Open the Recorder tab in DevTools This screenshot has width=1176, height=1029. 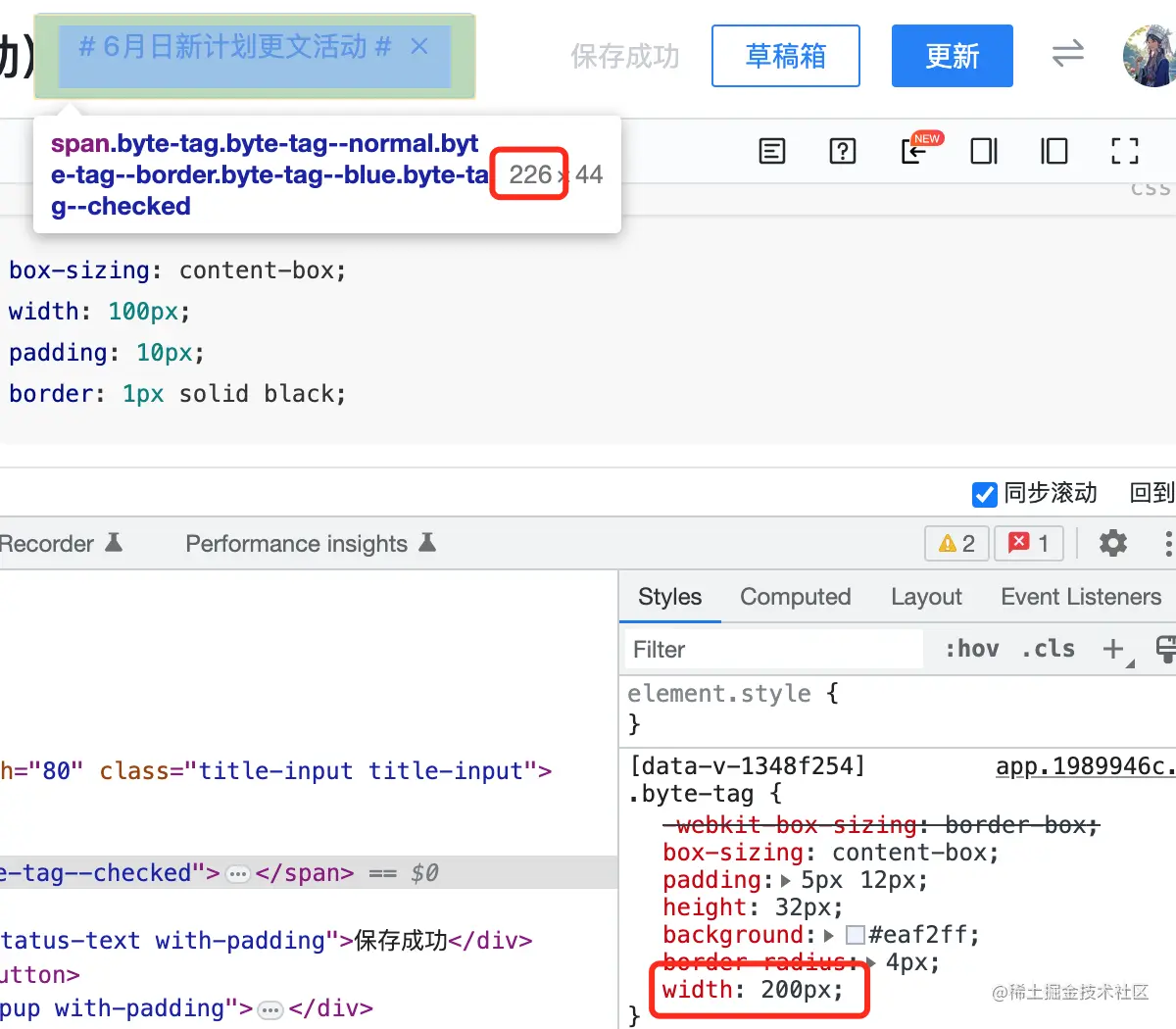(x=60, y=544)
